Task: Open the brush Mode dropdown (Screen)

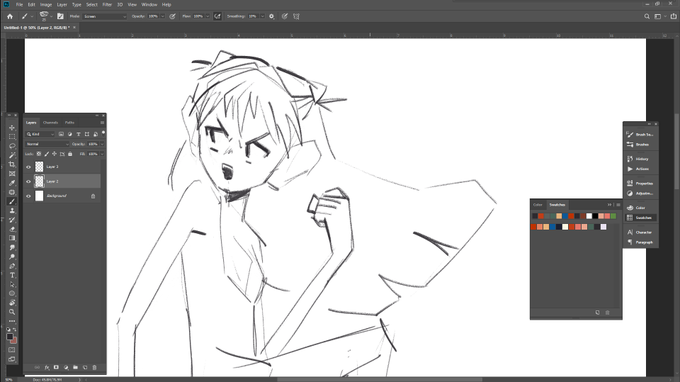Action: [105, 16]
